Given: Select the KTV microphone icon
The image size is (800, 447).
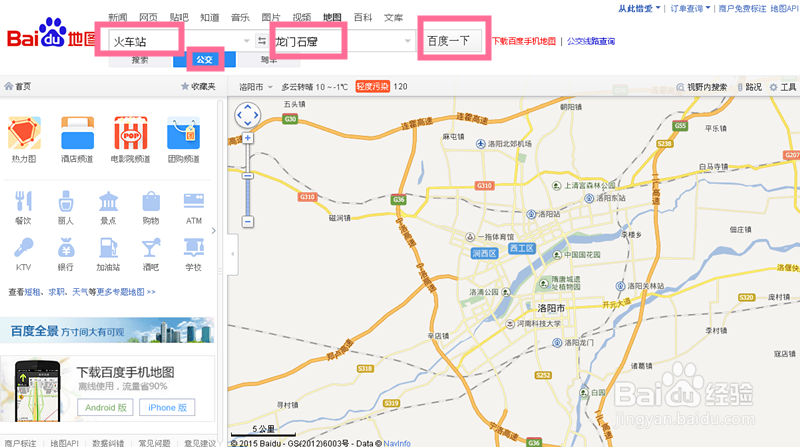Looking at the screenshot, I should click(x=23, y=248).
